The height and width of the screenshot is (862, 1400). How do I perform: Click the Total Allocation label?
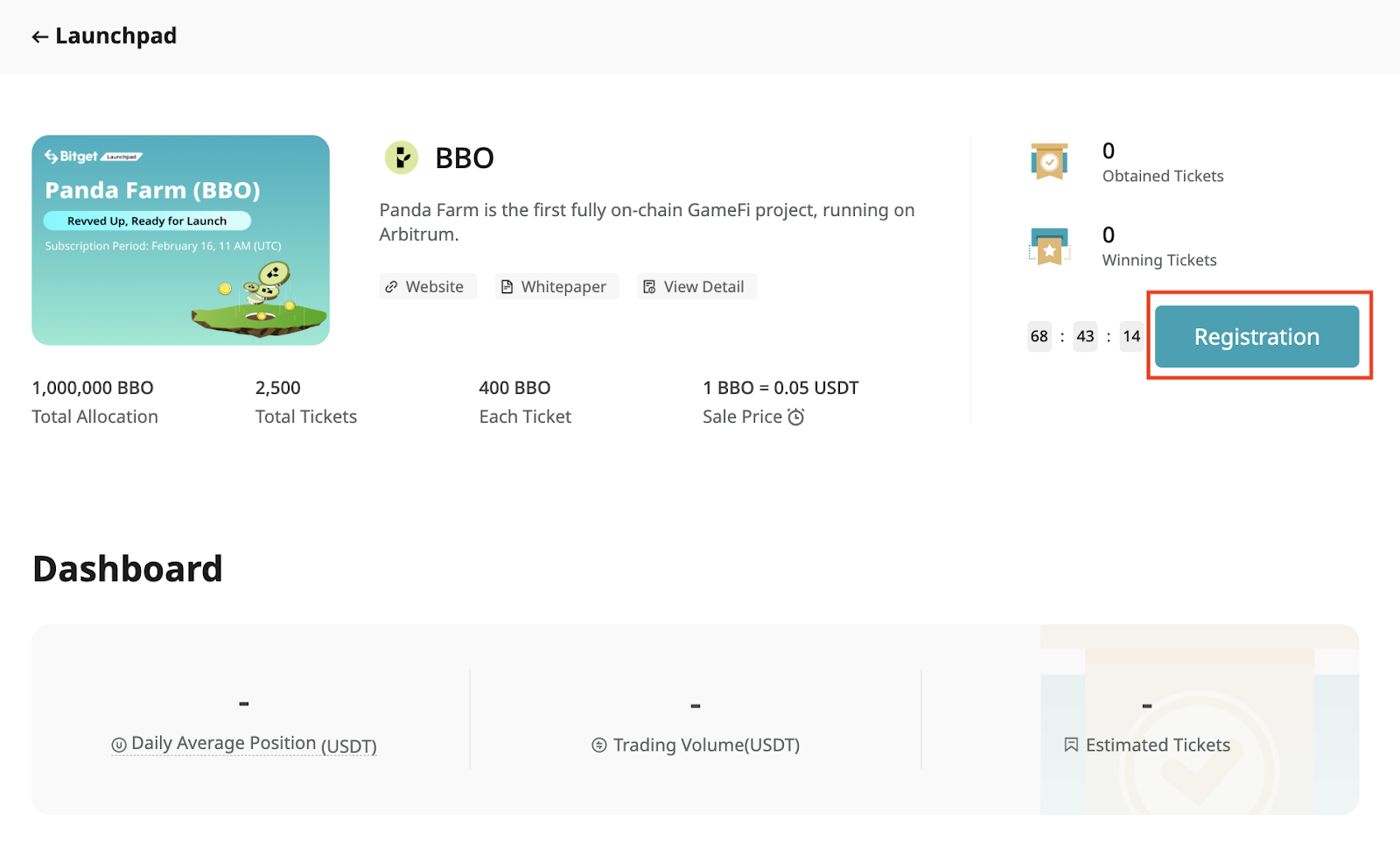94,417
